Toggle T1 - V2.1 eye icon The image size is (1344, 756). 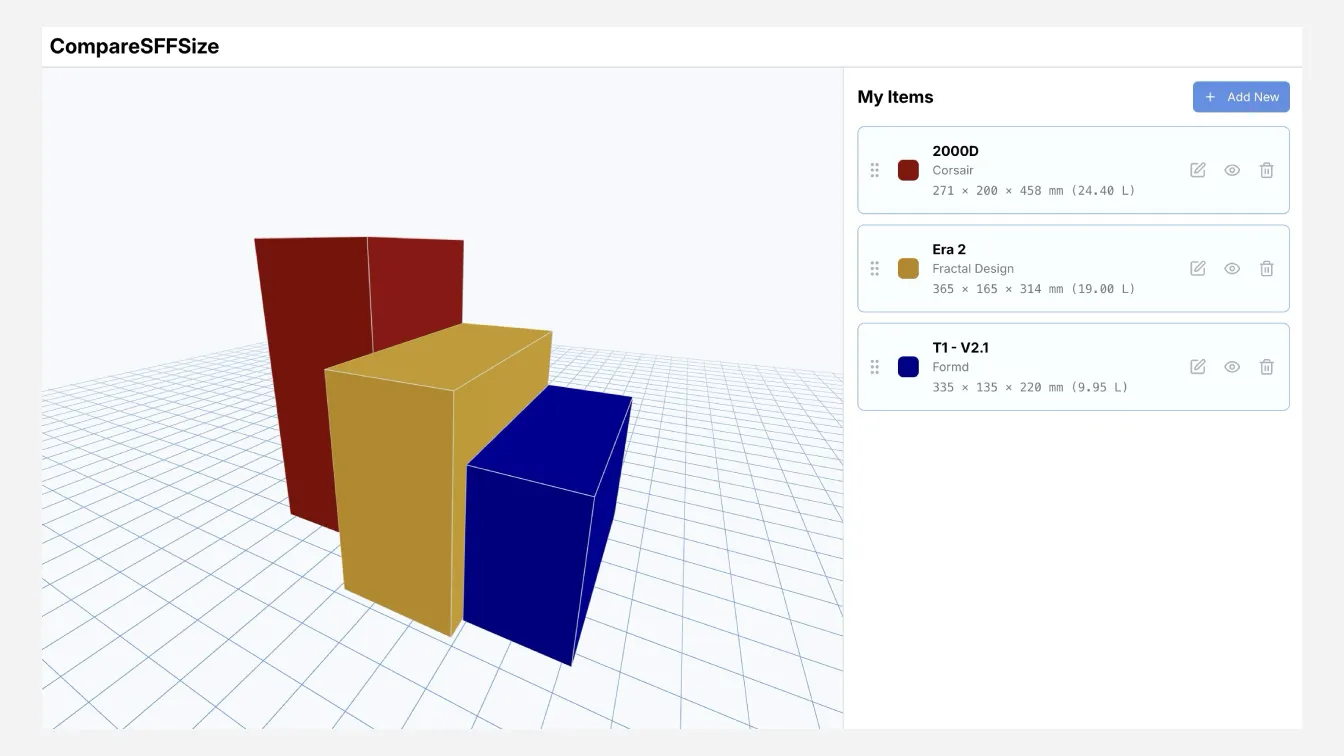[x=1232, y=367]
